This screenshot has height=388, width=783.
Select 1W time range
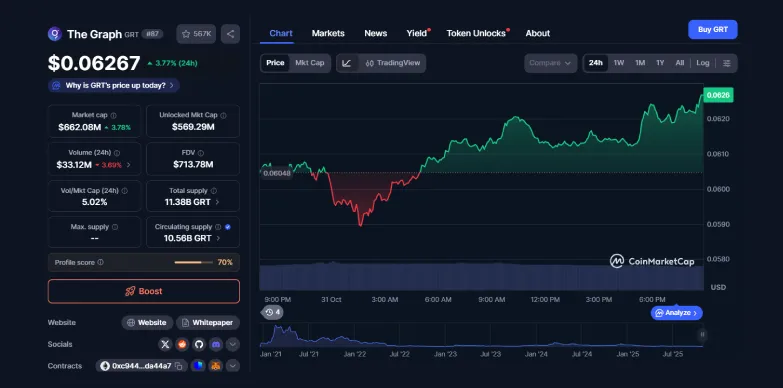pyautogui.click(x=619, y=63)
